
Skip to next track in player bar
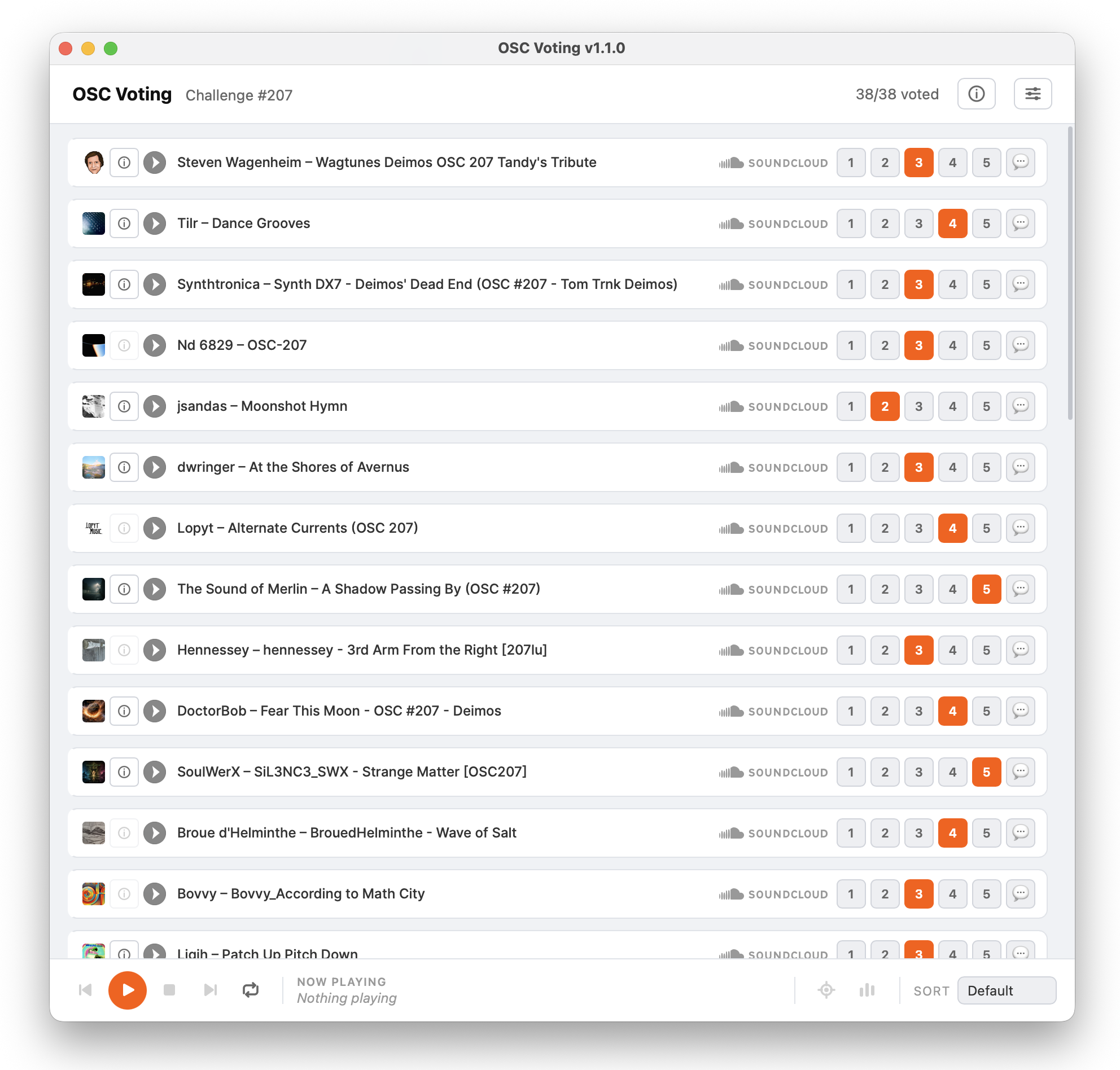(210, 990)
